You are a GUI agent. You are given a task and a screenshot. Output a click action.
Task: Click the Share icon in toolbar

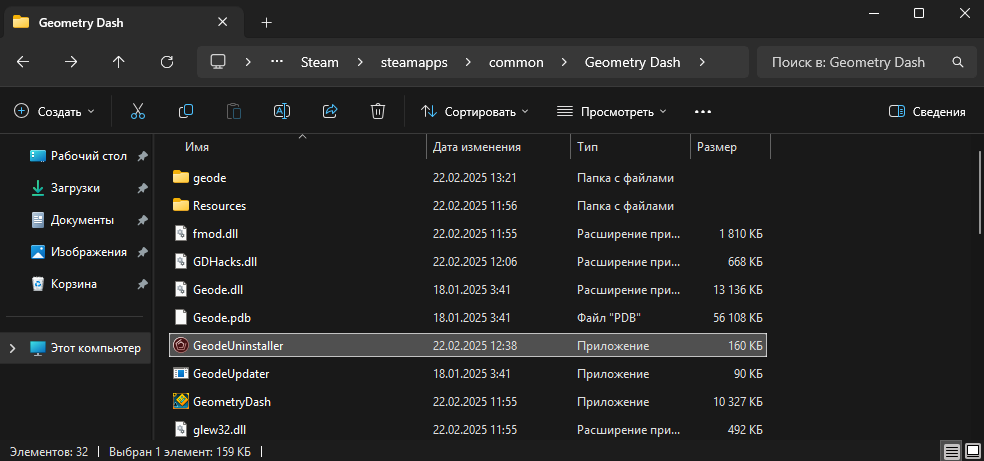tap(330, 111)
